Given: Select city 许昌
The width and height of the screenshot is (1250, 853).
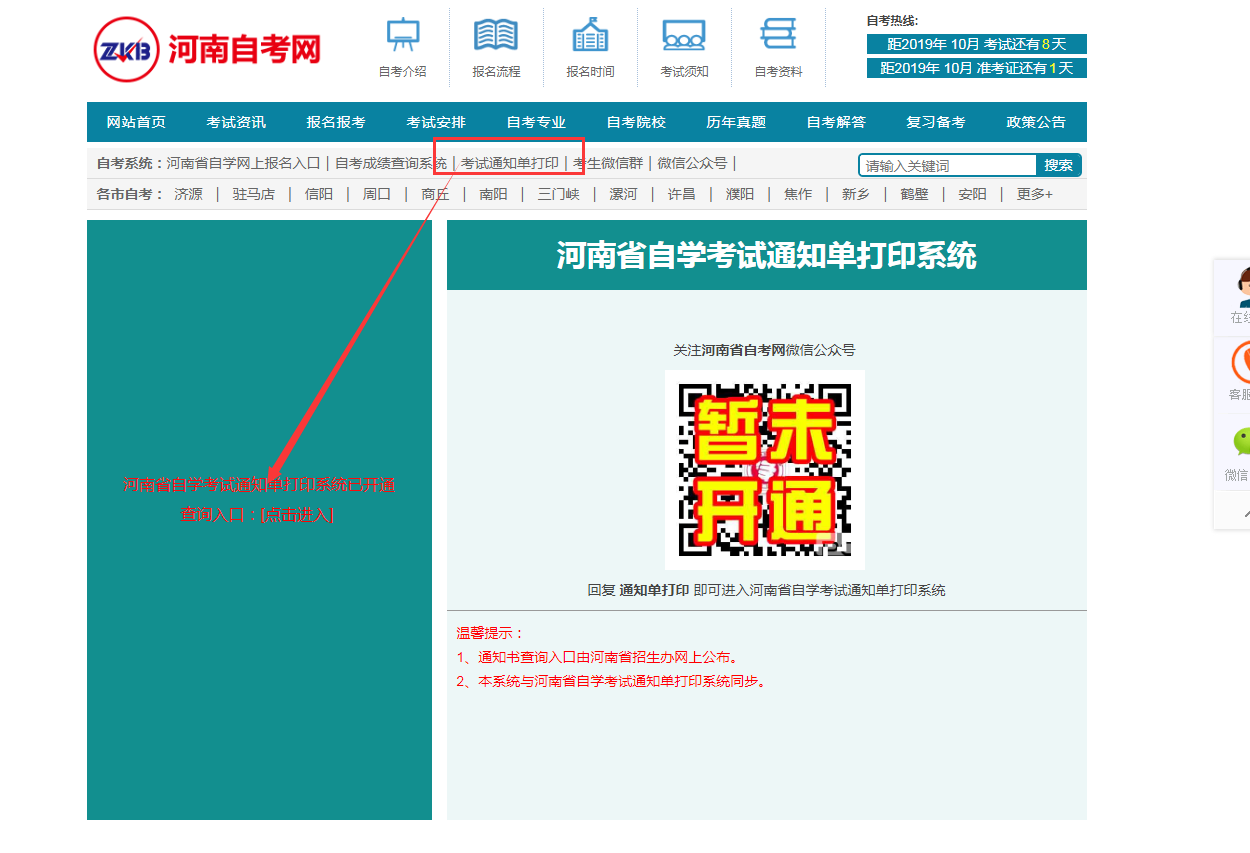Looking at the screenshot, I should (681, 194).
